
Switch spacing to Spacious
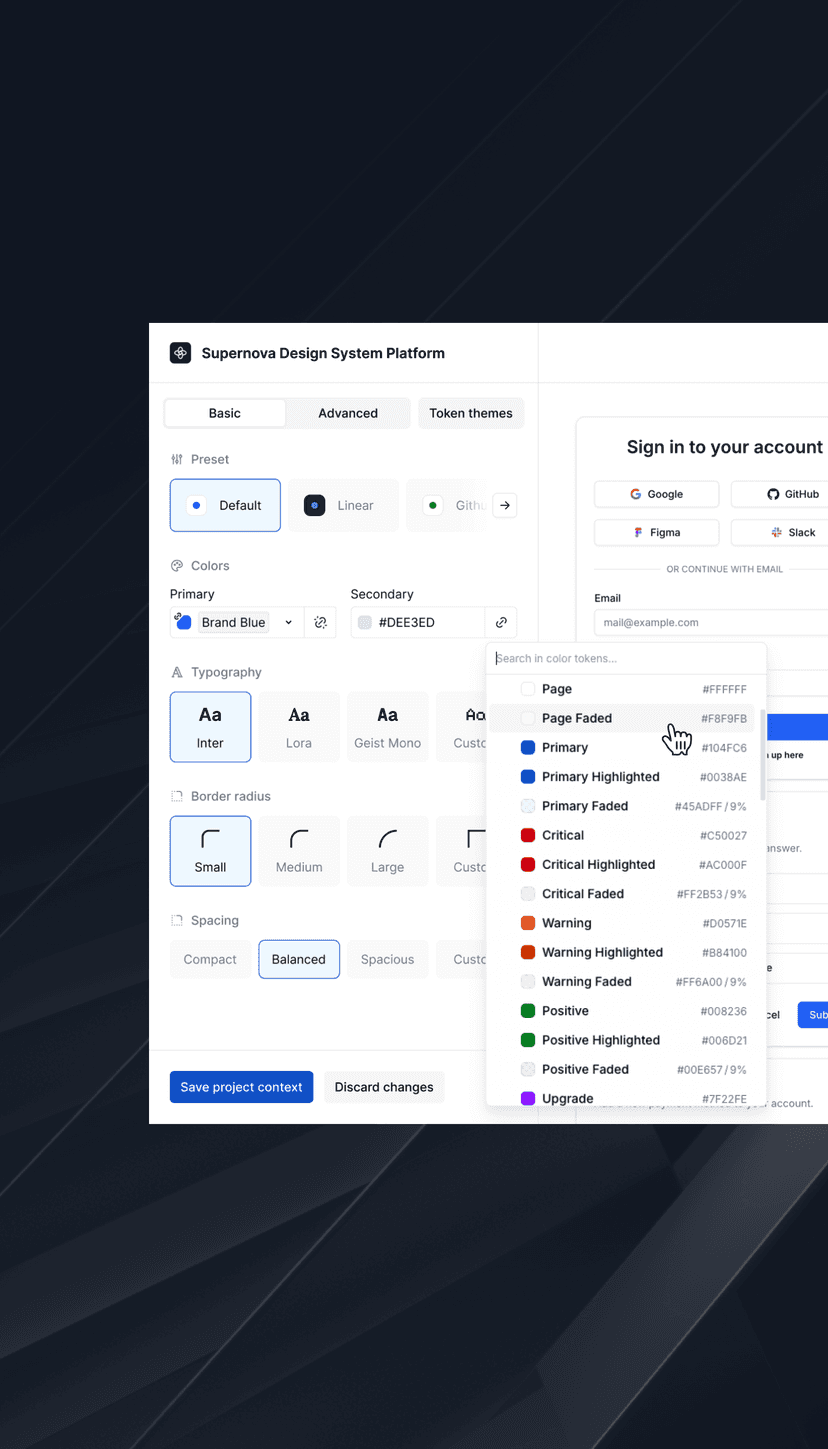[387, 959]
